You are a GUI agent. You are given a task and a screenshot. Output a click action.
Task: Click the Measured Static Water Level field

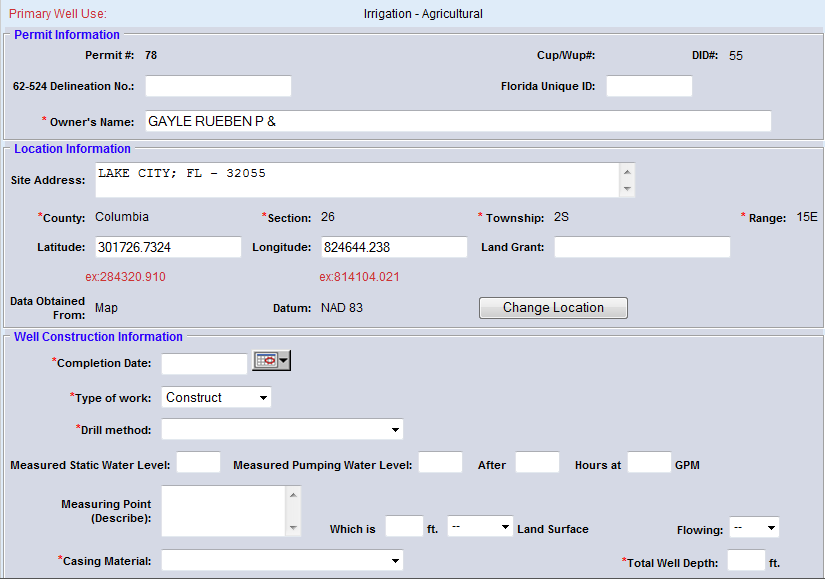pos(198,463)
